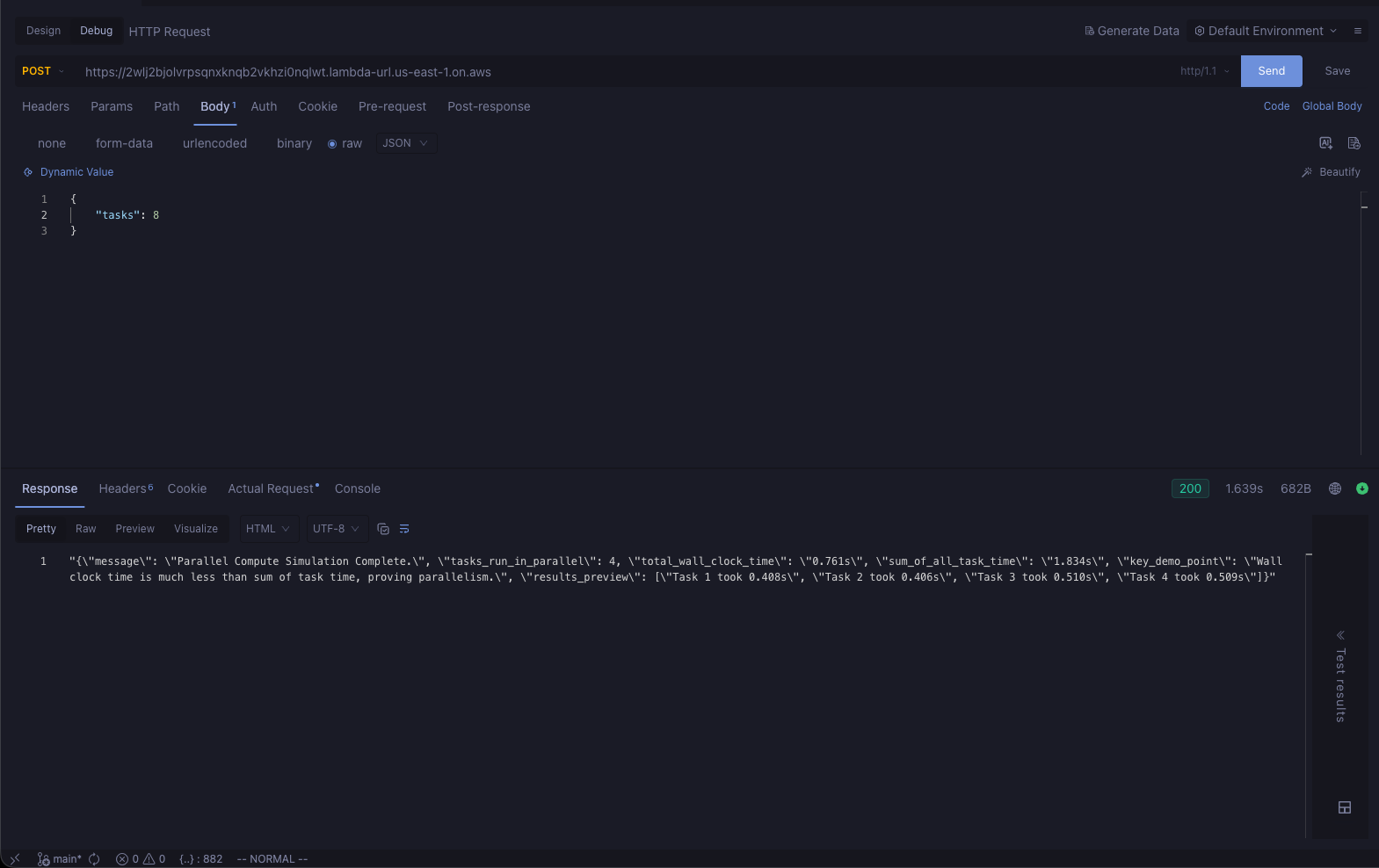Image resolution: width=1379 pixels, height=868 pixels.
Task: Open the Post-response tab
Action: [x=489, y=106]
